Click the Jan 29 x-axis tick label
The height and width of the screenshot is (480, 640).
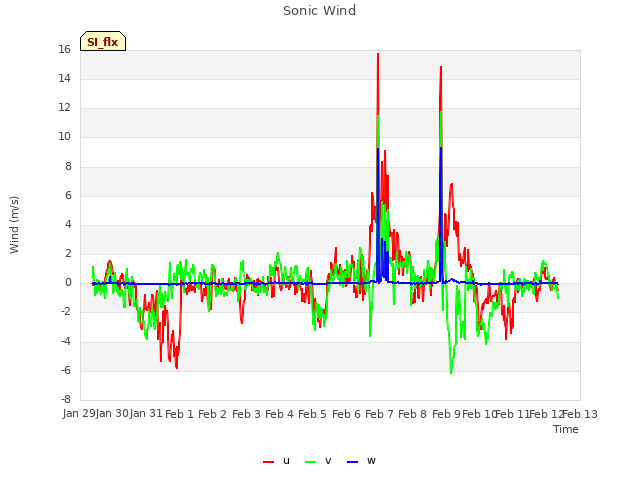click(78, 414)
